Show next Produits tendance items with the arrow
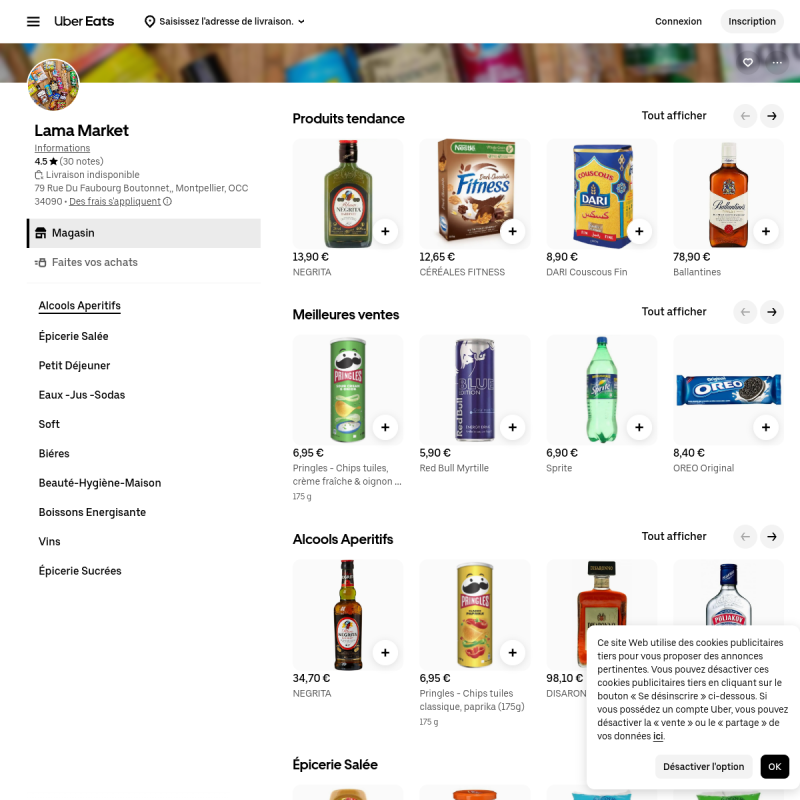This screenshot has height=800, width=800. tap(771, 116)
